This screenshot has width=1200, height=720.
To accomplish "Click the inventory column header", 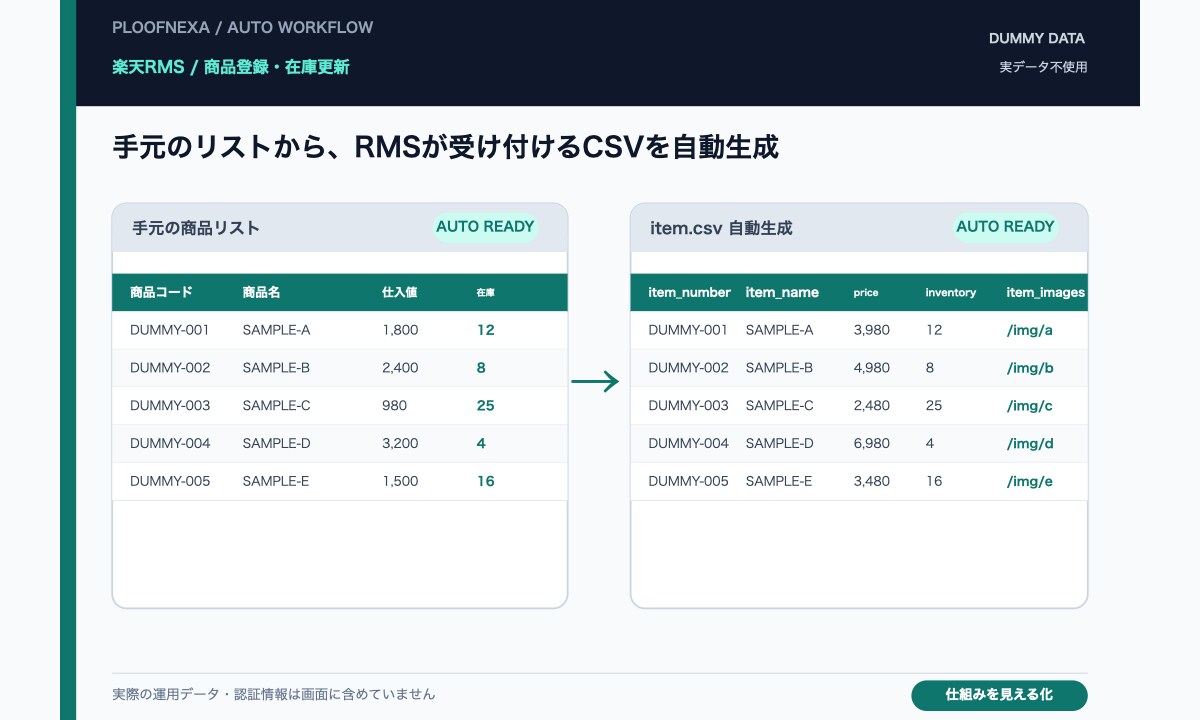I will coord(950,293).
